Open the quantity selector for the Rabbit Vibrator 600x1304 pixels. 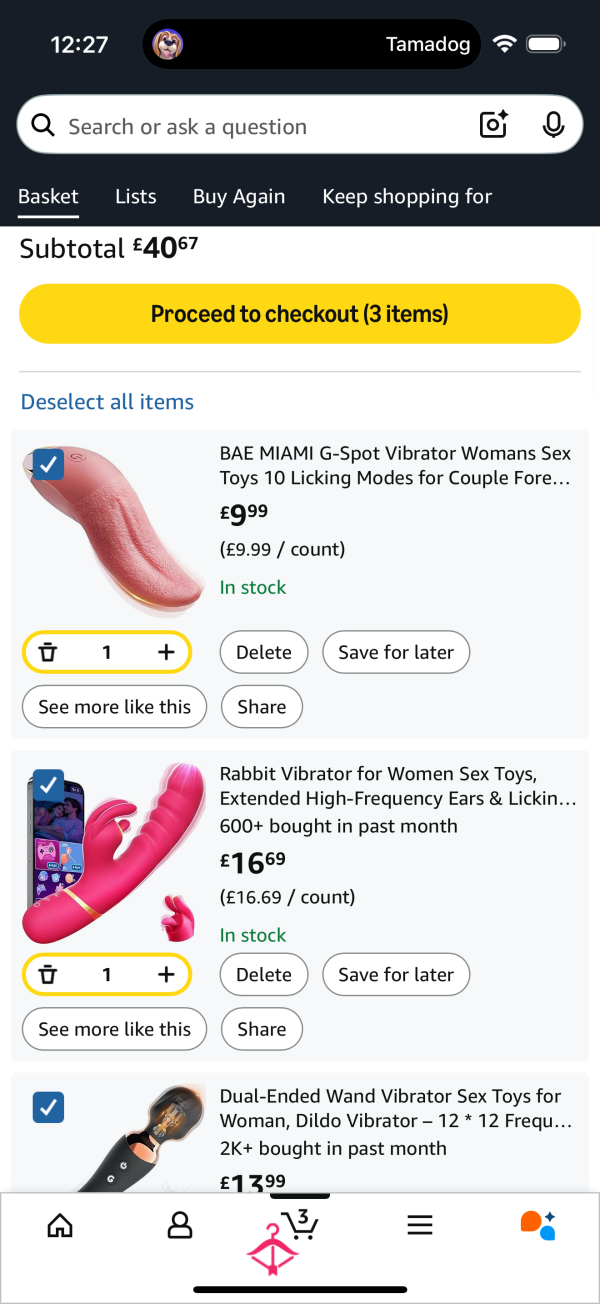click(x=107, y=974)
